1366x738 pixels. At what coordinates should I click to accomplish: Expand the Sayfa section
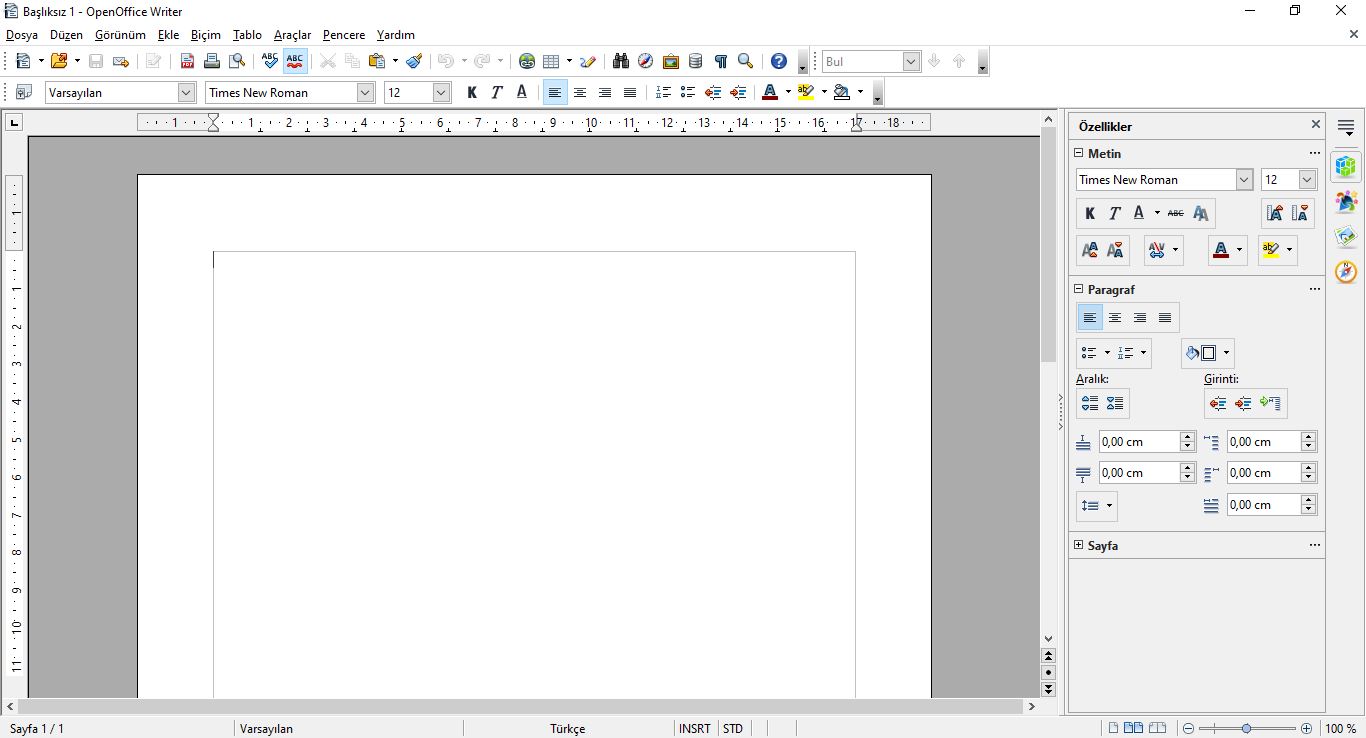(x=1079, y=545)
